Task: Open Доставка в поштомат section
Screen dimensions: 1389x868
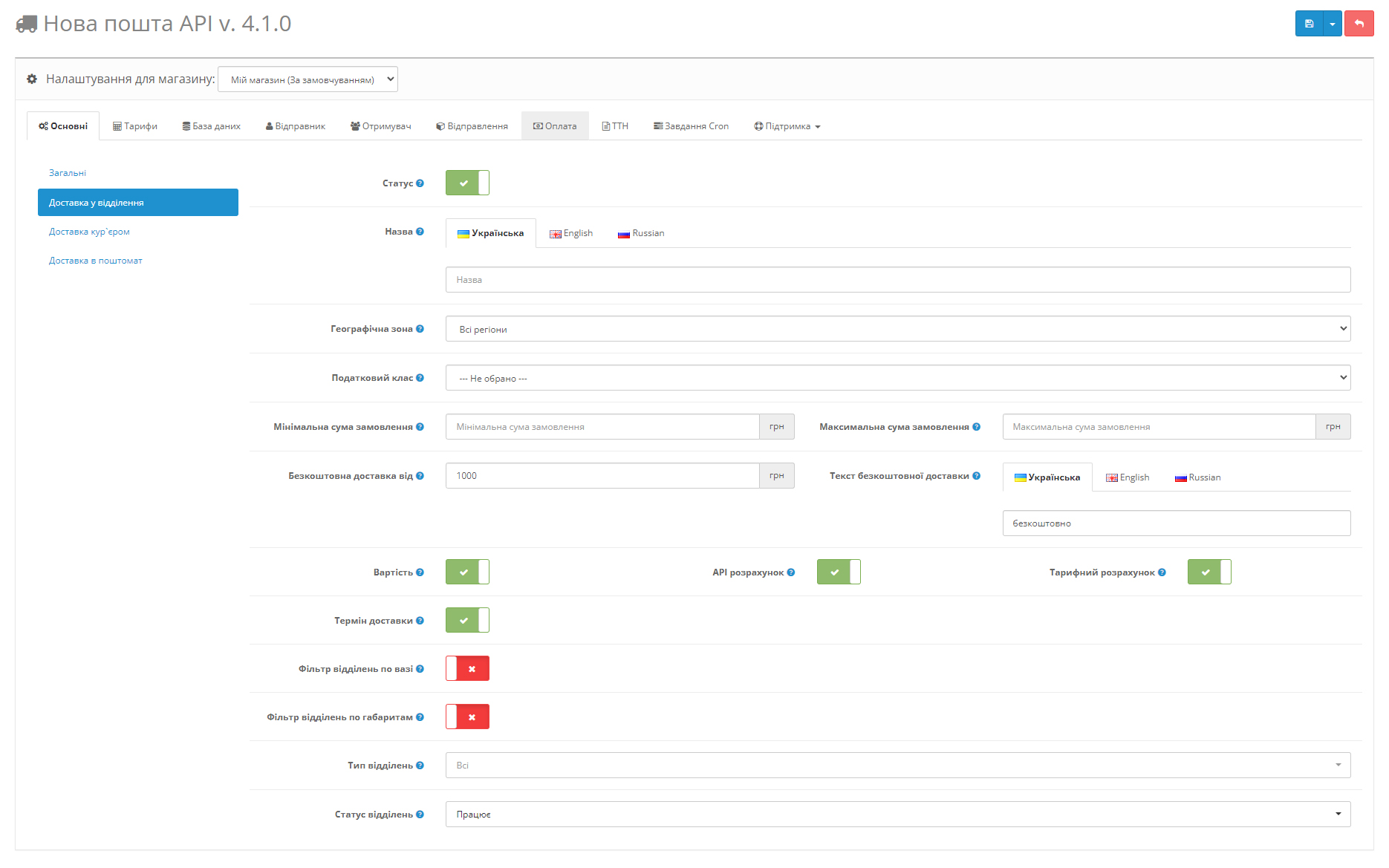Action: coord(96,261)
